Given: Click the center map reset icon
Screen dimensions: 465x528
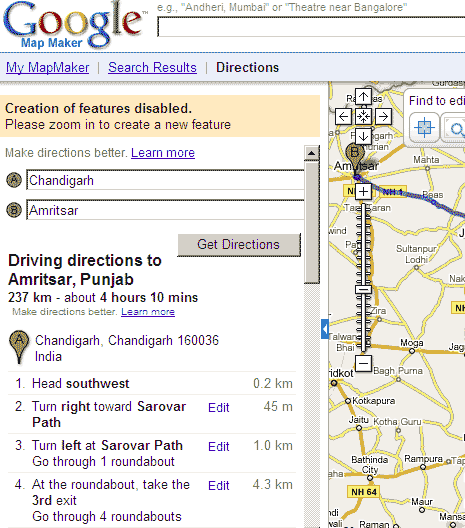Looking at the screenshot, I should click(x=363, y=117).
